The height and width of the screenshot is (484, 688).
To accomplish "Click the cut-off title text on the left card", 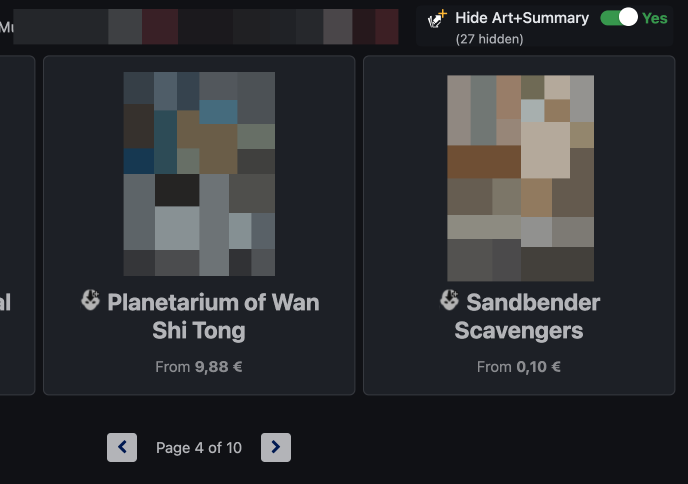I will (x=5, y=302).
